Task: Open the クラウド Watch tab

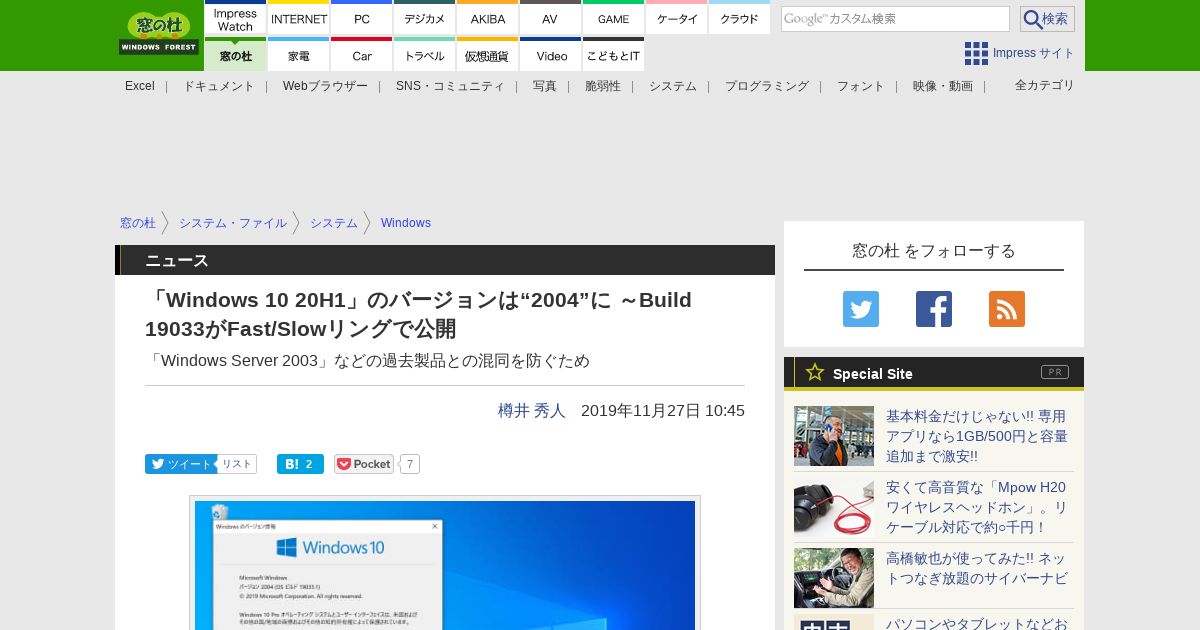Action: (739, 19)
